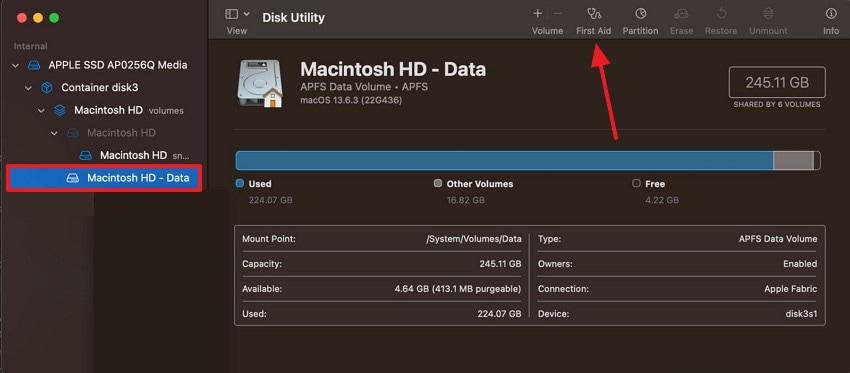Collapse the dimmed Macintosh HD row
850x373 pixels.
tap(54, 133)
